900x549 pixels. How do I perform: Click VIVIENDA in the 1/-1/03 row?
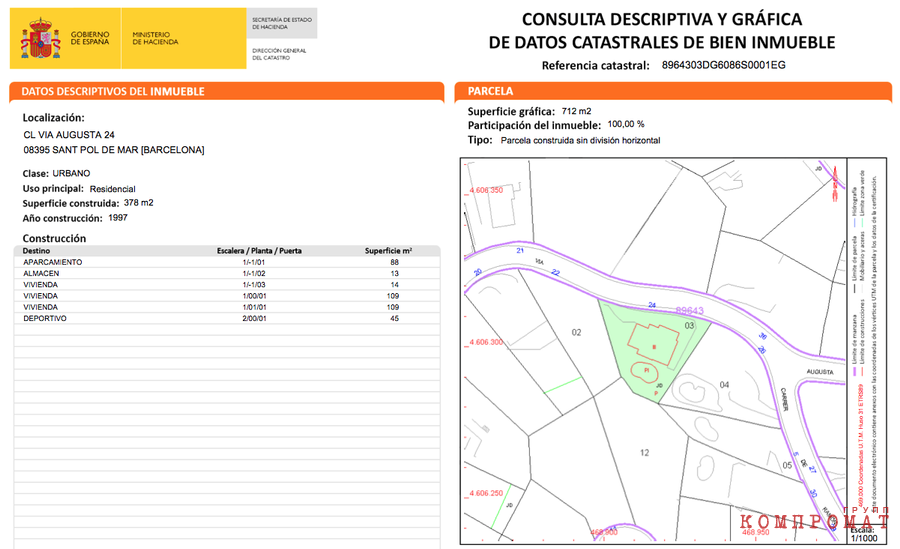pyautogui.click(x=40, y=285)
